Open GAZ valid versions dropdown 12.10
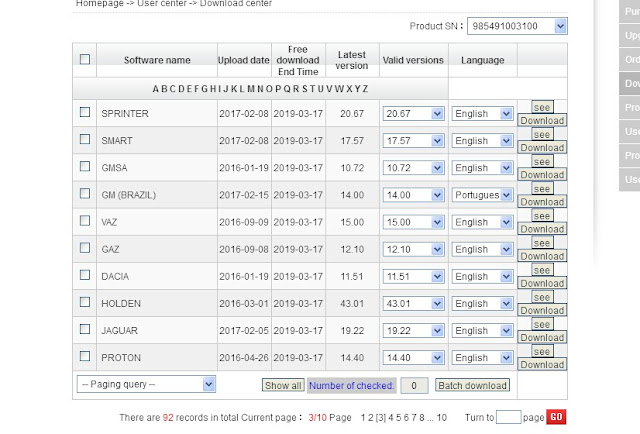 coord(413,249)
